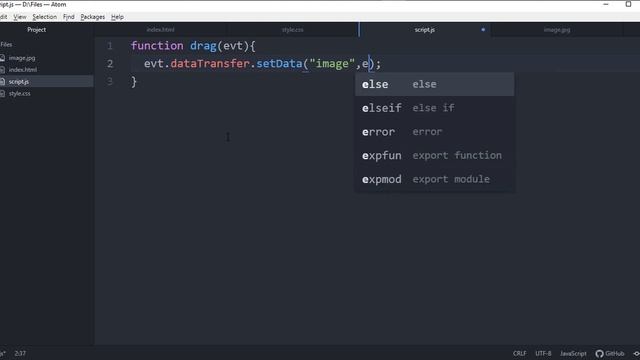Screen dimensions: 640x360
Task: Minimize the Atom window
Action: [x=606, y=4]
